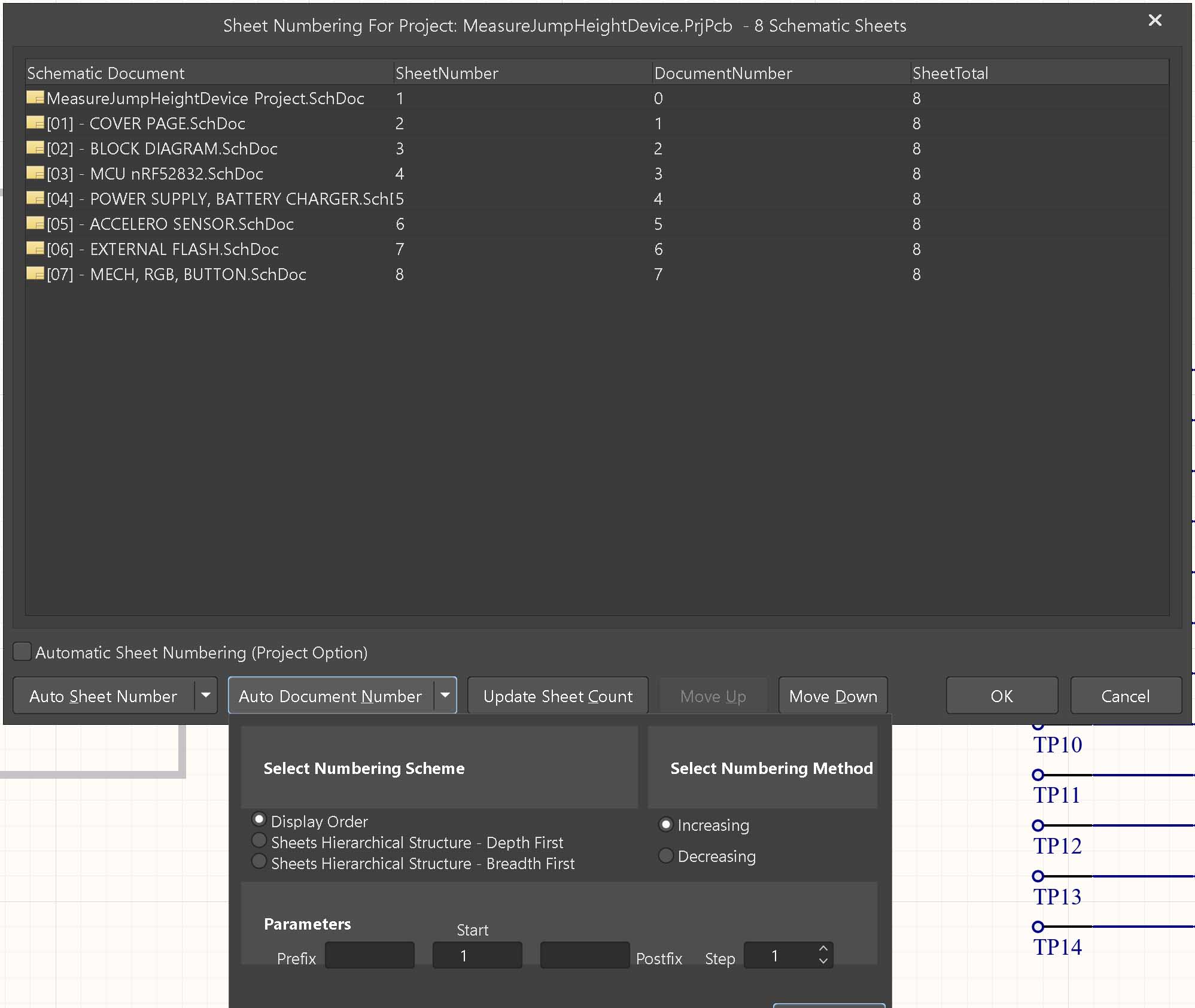Viewport: 1195px width, 1008px height.
Task: Enable the Automatic Sheet Numbering checkbox
Action: point(22,651)
